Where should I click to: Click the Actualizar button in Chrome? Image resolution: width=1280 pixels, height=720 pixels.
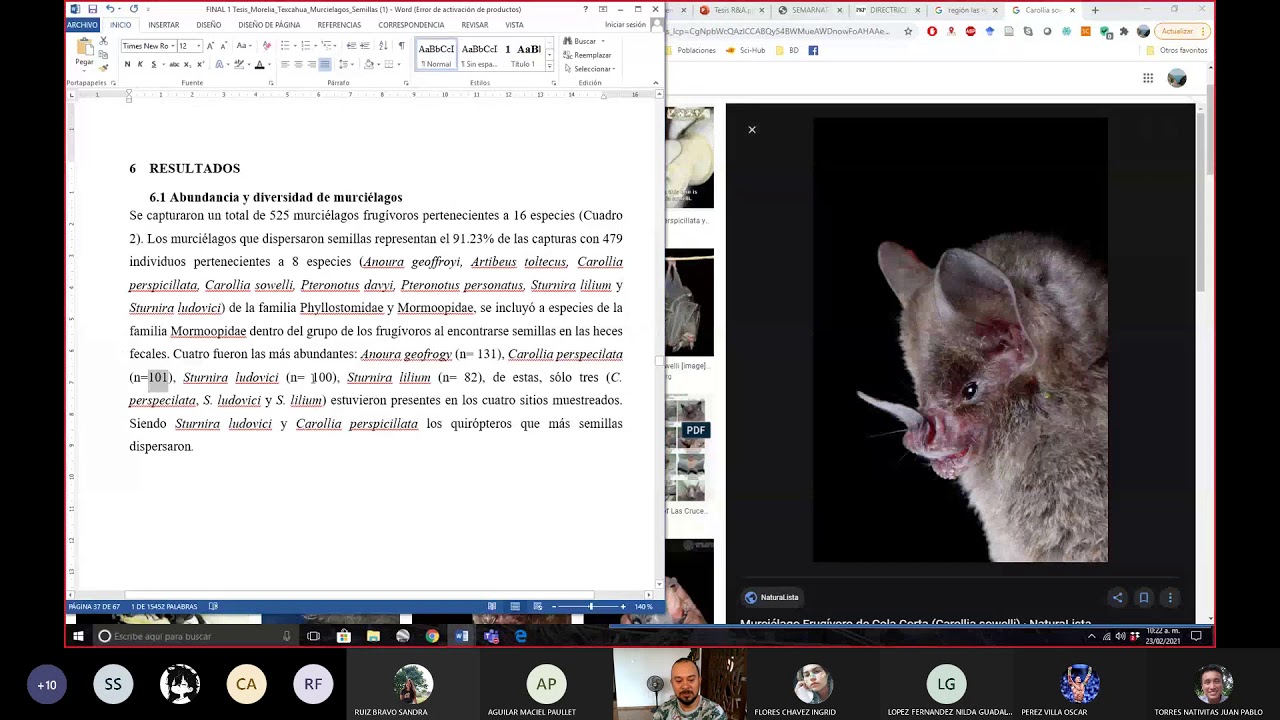1178,31
